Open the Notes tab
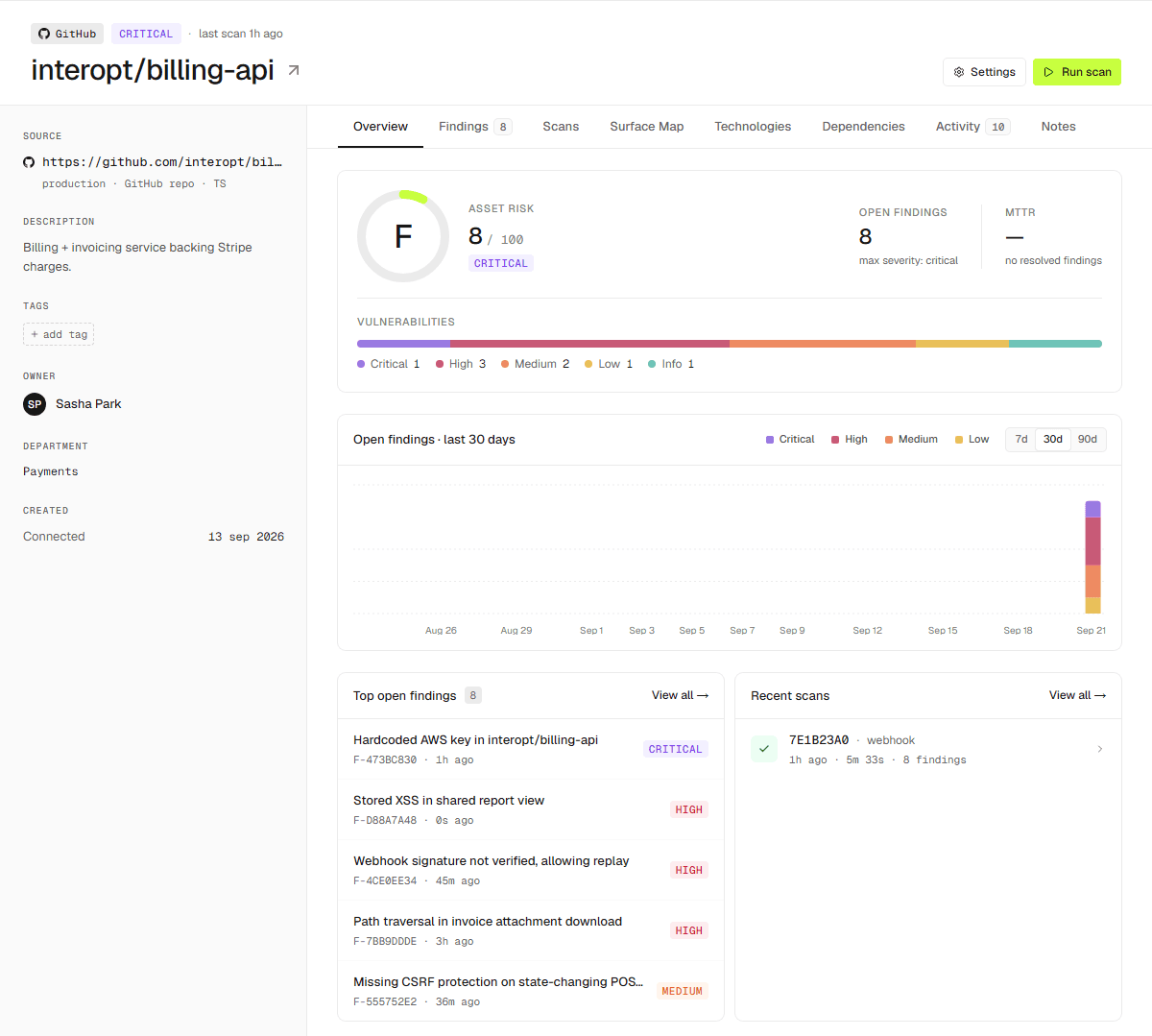The width and height of the screenshot is (1152, 1036). 1058,127
